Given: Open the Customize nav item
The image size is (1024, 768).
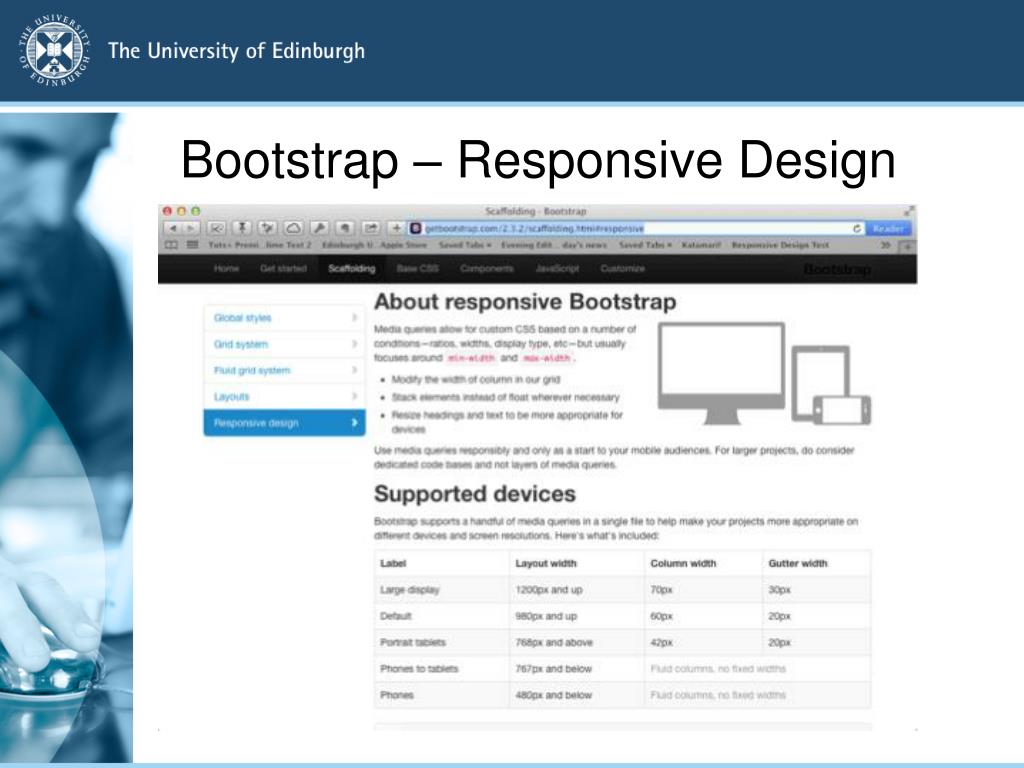Looking at the screenshot, I should click(x=622, y=268).
